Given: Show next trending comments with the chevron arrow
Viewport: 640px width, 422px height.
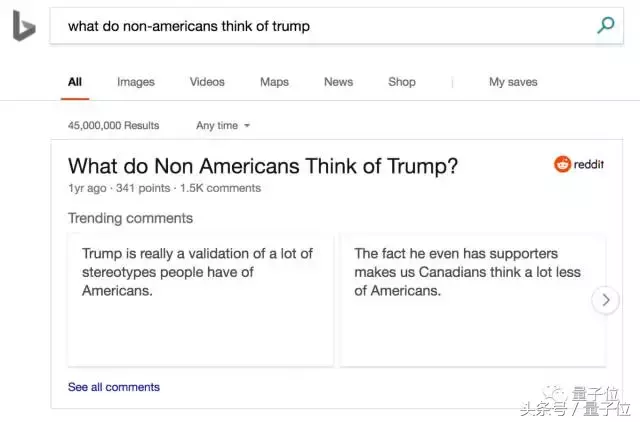Looking at the screenshot, I should (x=606, y=300).
